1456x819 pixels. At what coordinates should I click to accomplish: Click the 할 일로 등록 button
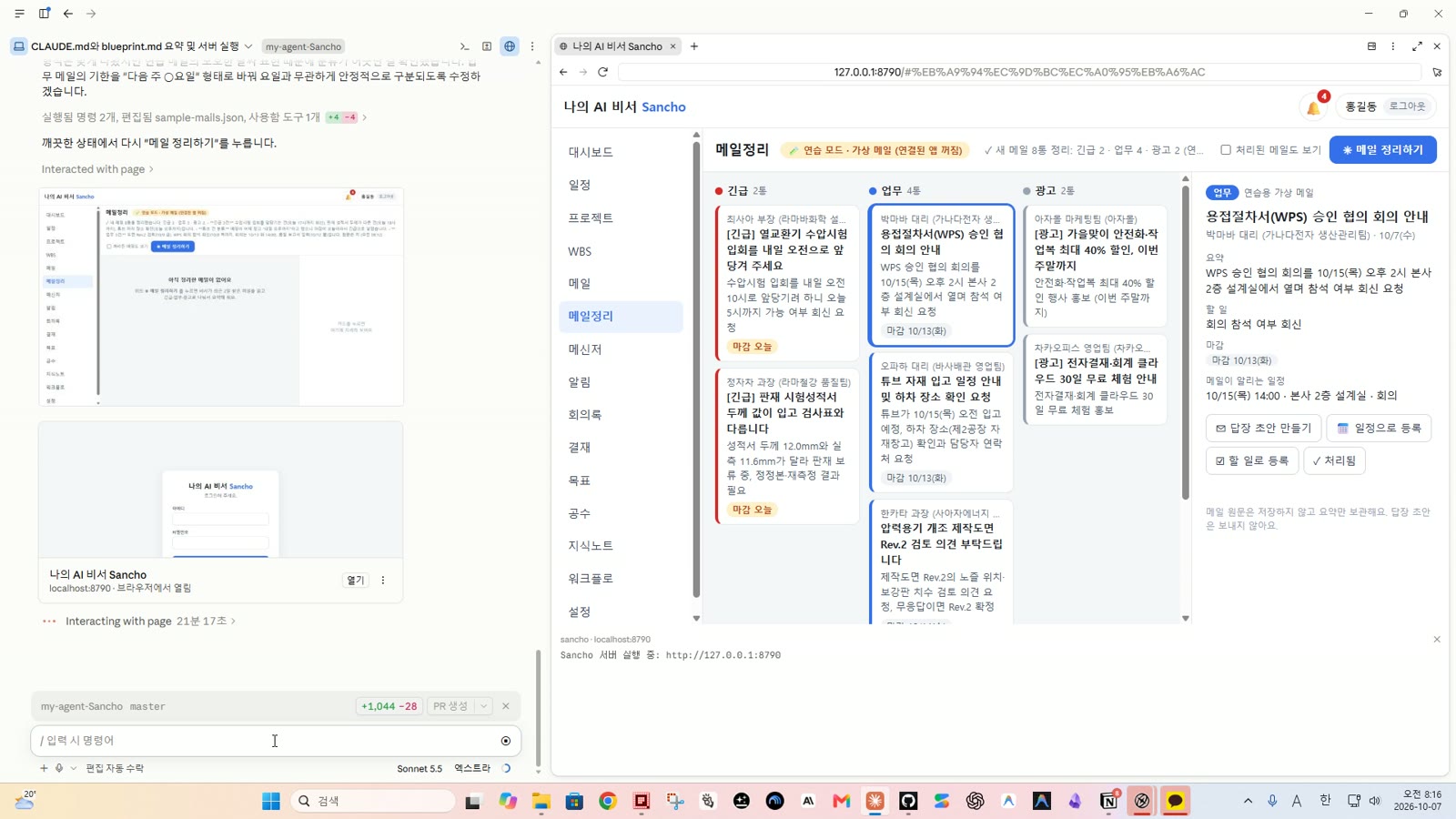click(1252, 461)
